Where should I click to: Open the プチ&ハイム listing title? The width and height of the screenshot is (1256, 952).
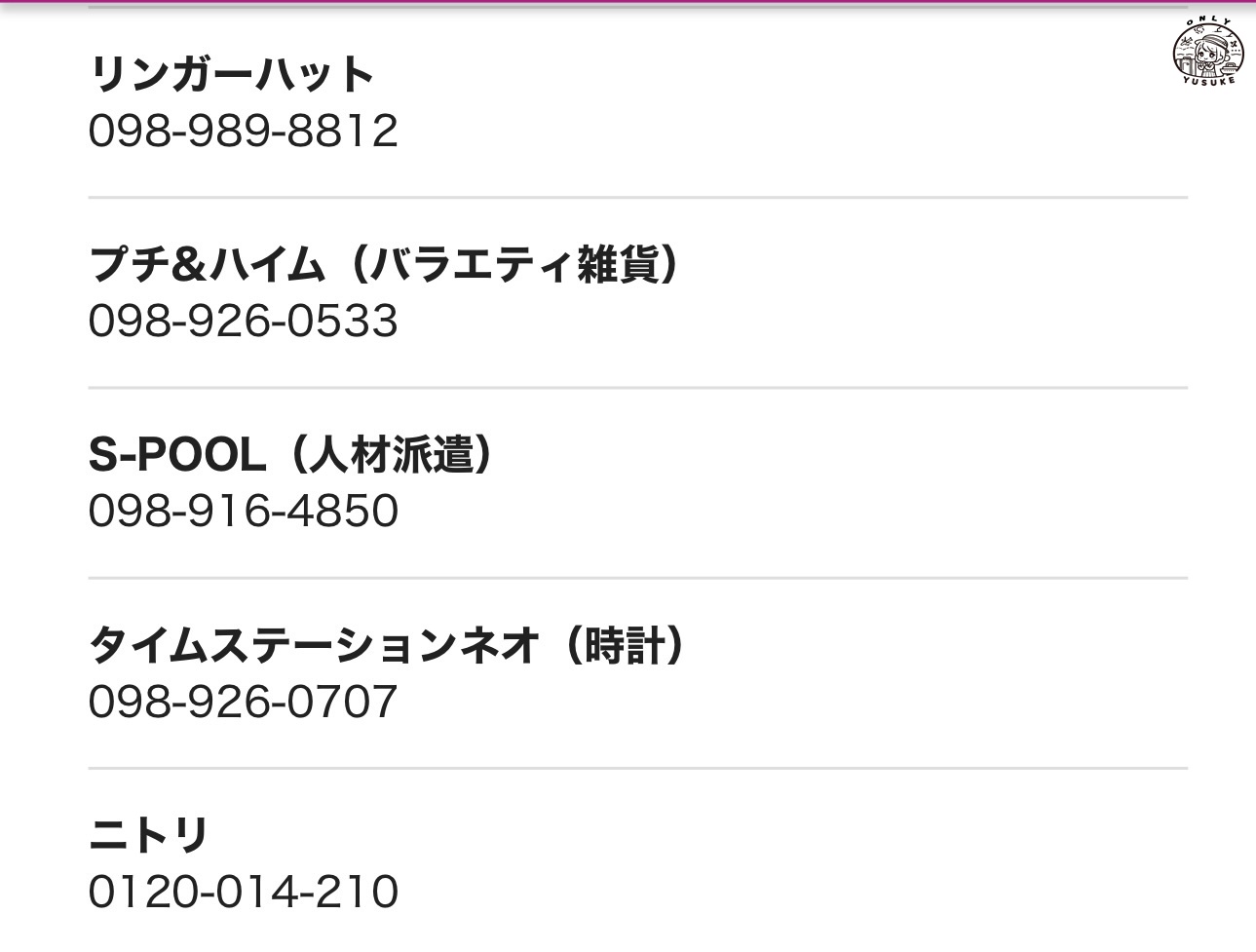tap(206, 264)
